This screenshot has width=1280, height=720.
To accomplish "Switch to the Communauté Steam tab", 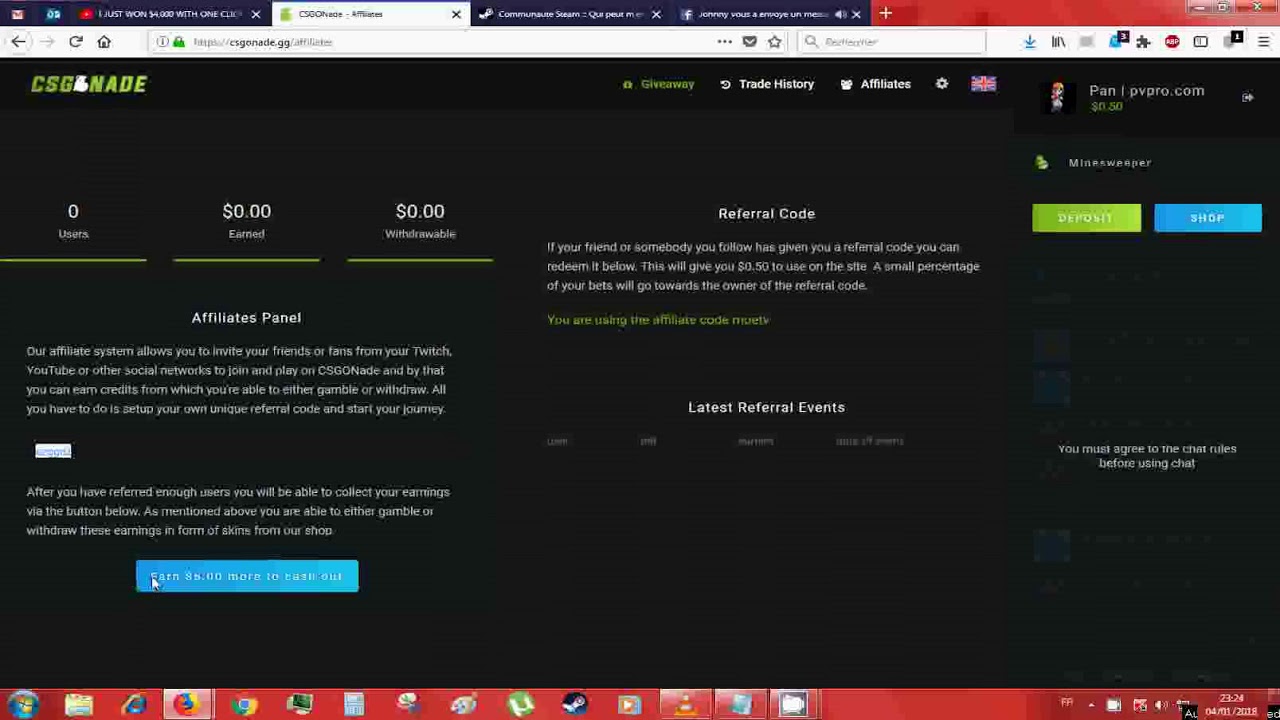I will pyautogui.click(x=570, y=14).
